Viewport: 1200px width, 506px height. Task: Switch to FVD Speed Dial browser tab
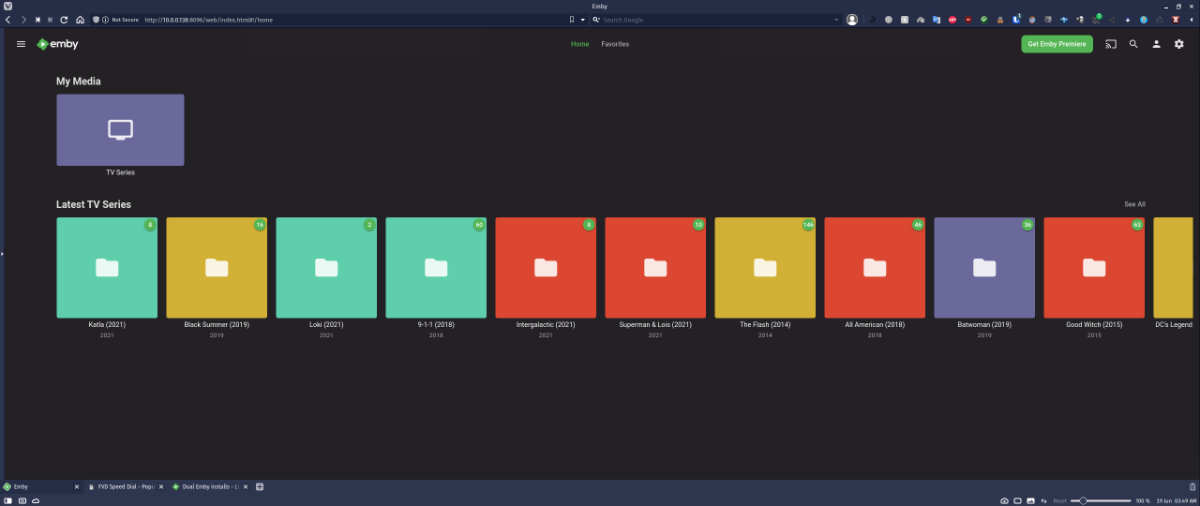click(124, 486)
